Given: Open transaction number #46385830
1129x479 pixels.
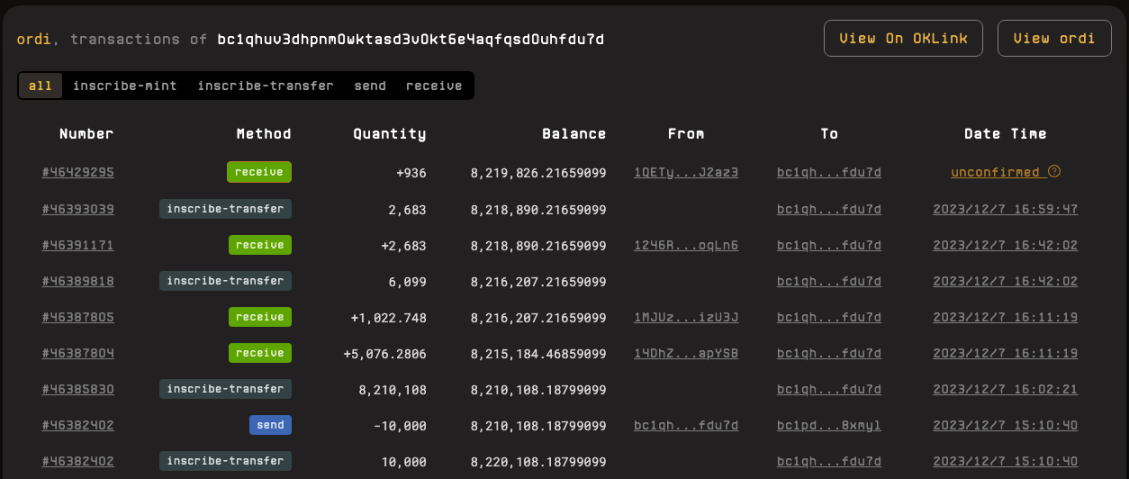Looking at the screenshot, I should (78, 389).
